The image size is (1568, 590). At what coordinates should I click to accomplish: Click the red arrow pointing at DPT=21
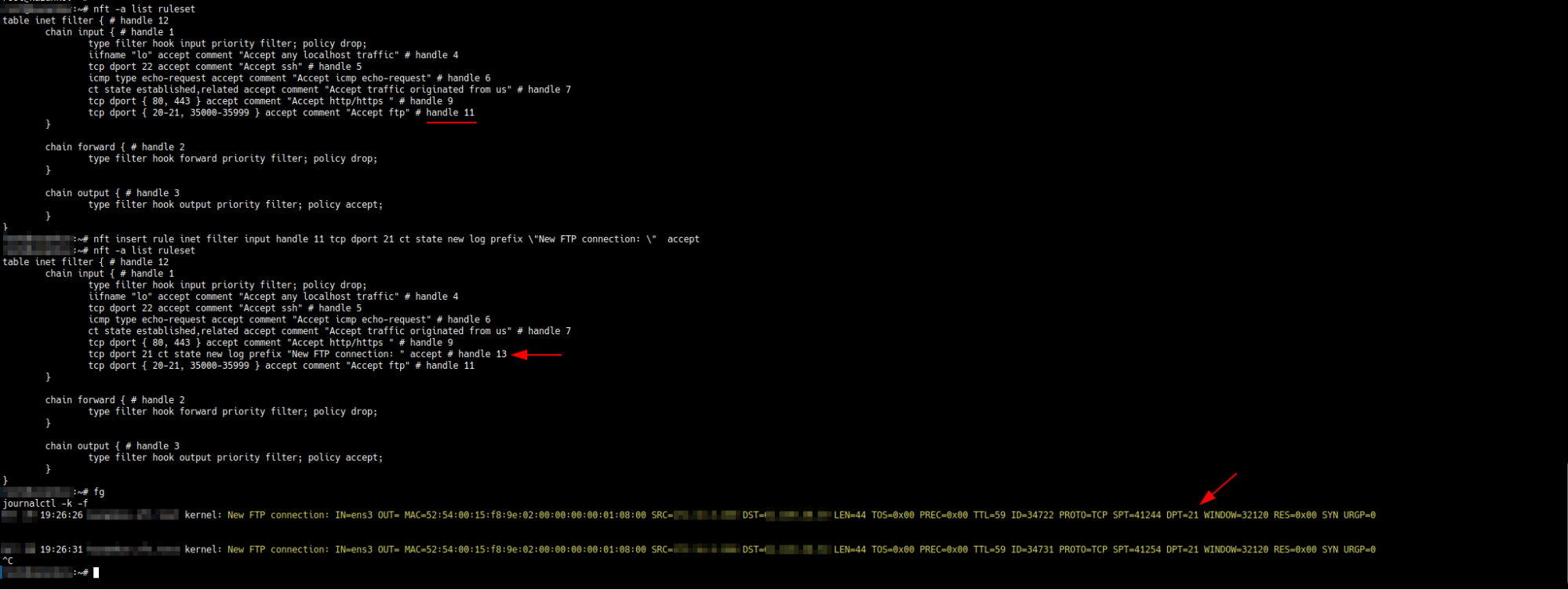(x=1217, y=489)
